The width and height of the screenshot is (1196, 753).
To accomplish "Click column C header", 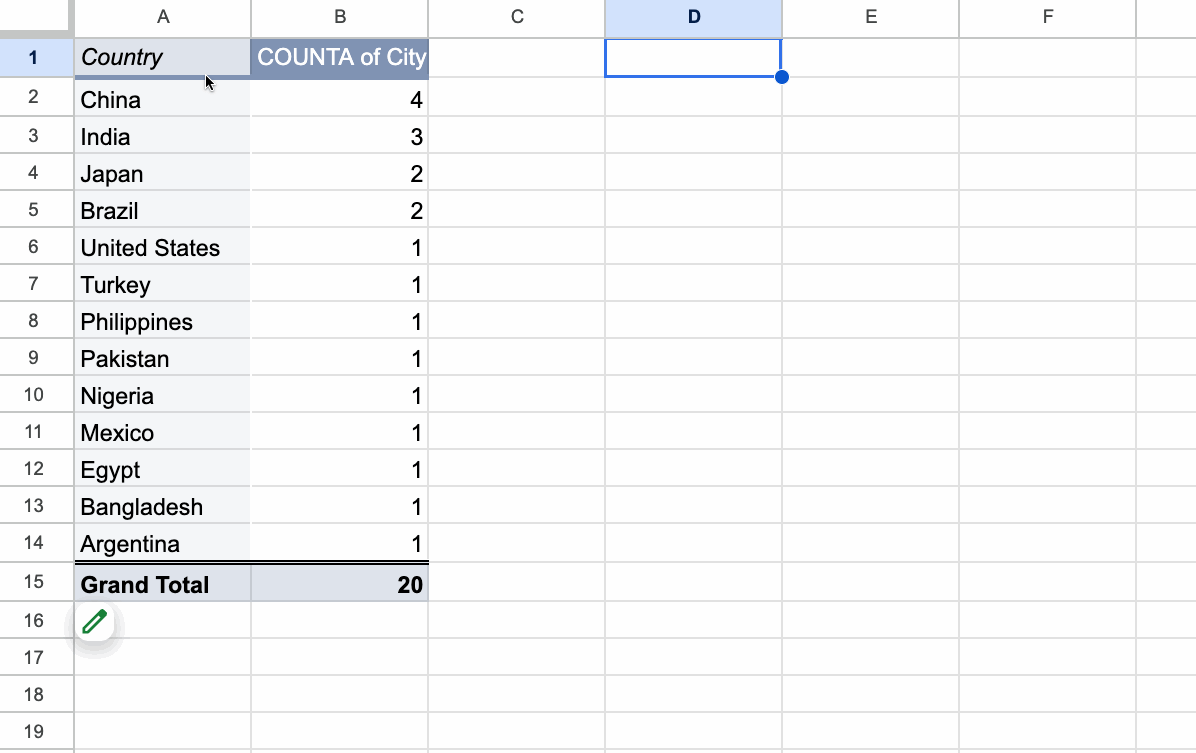I will click(517, 18).
